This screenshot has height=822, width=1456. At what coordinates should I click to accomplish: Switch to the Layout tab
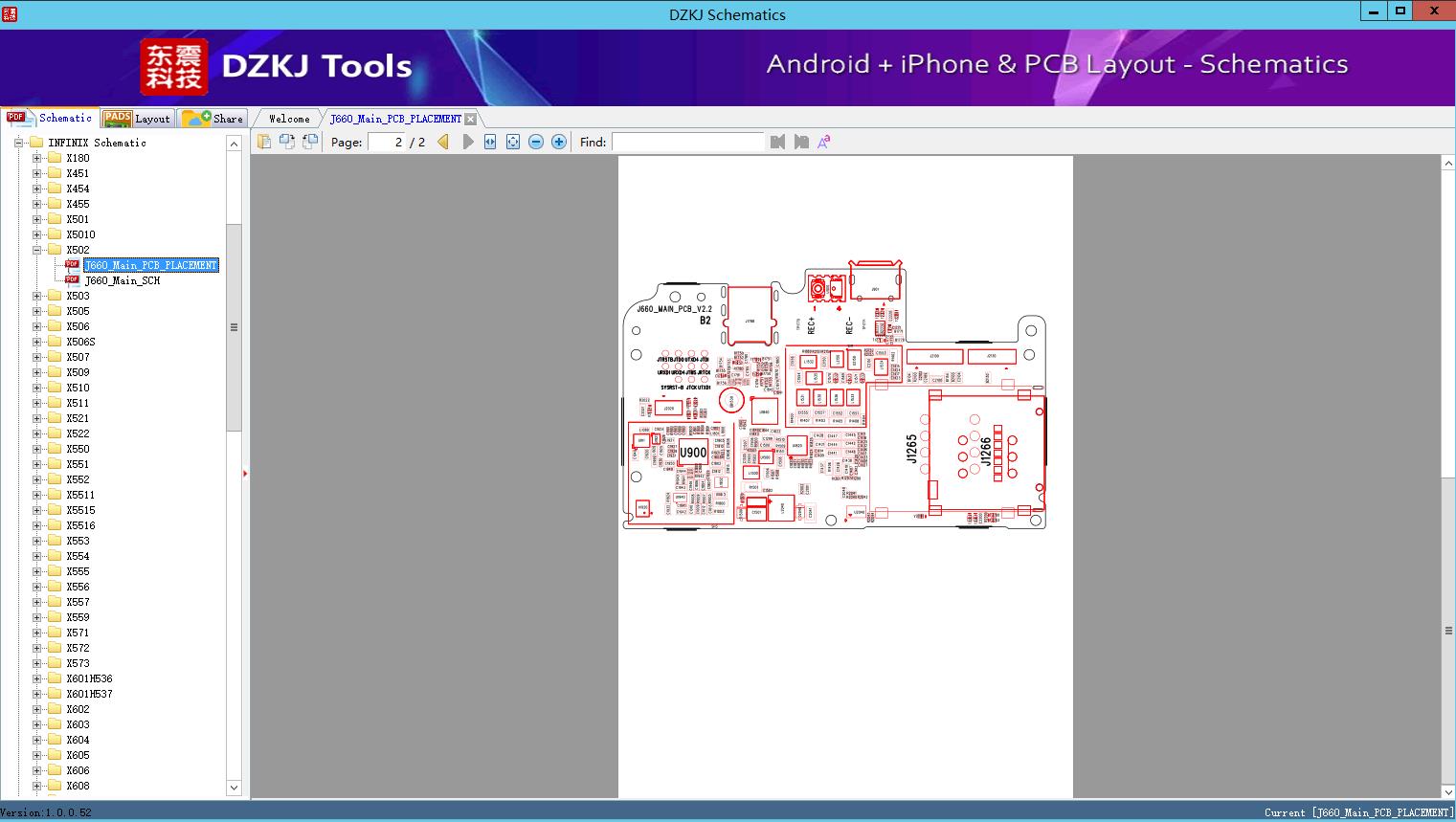click(x=137, y=119)
